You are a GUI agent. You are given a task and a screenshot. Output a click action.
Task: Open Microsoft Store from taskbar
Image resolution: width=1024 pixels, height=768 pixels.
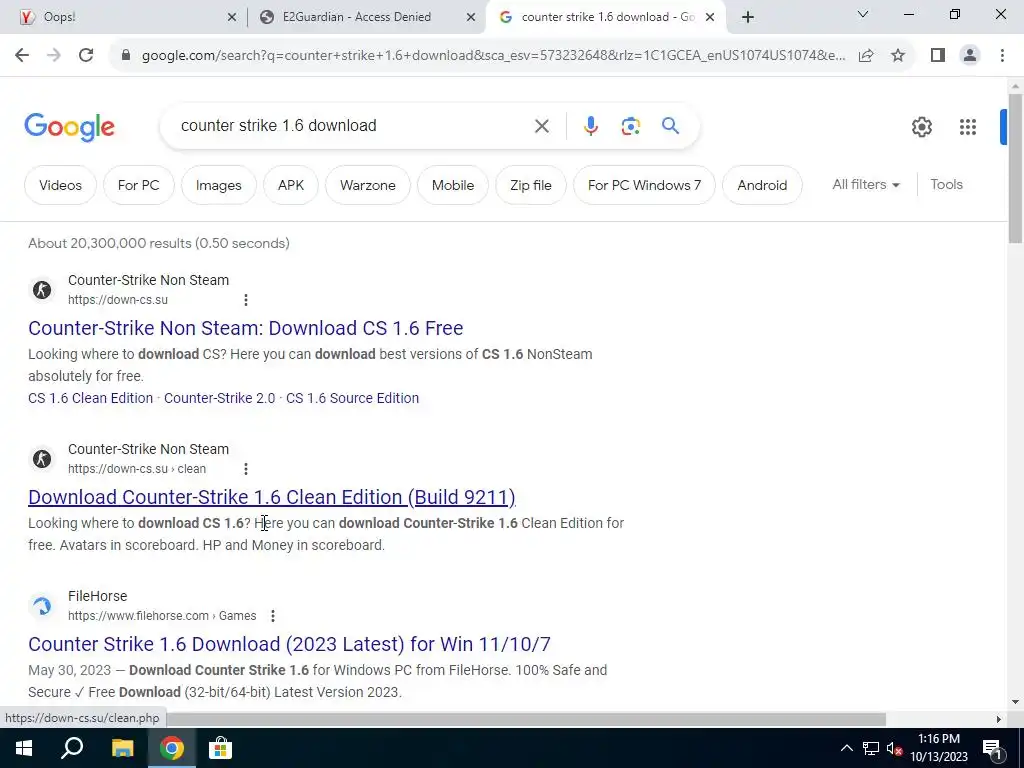[x=221, y=748]
